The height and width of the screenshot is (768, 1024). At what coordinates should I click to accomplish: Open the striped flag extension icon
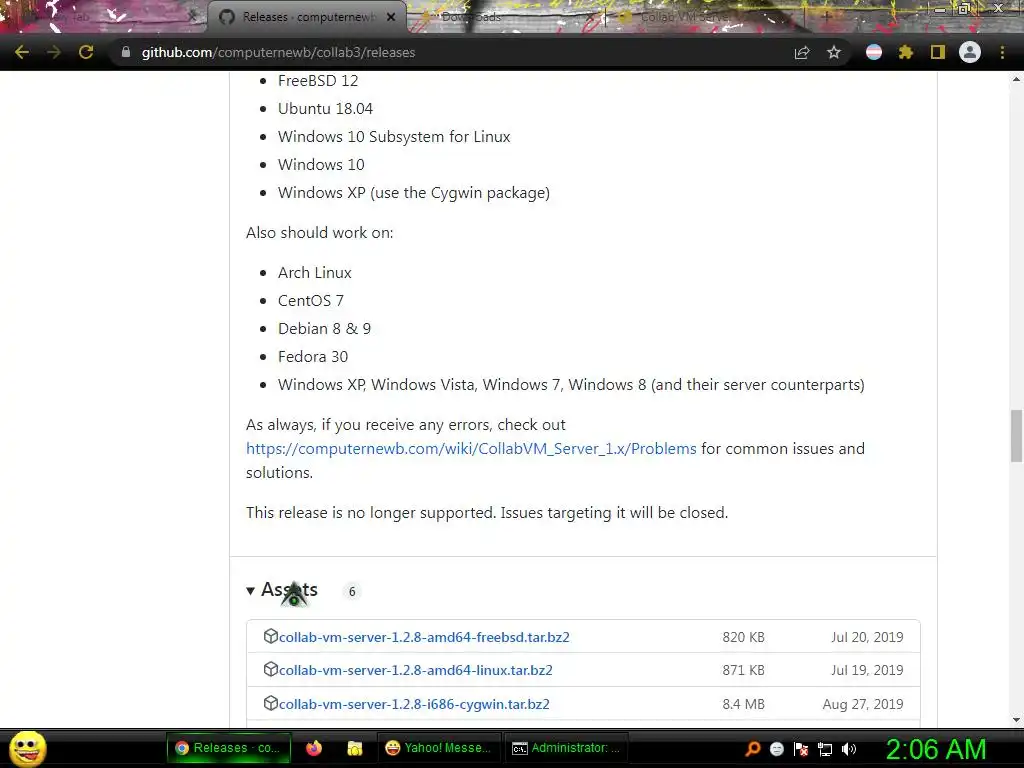(874, 52)
